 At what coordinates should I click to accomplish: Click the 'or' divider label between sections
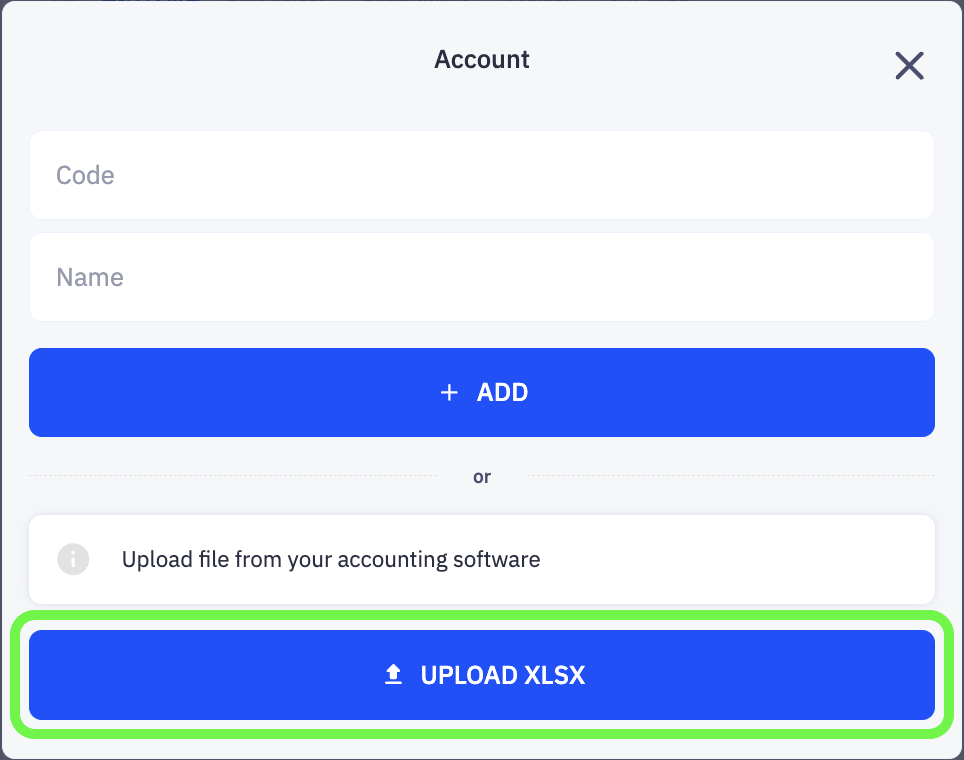482,476
